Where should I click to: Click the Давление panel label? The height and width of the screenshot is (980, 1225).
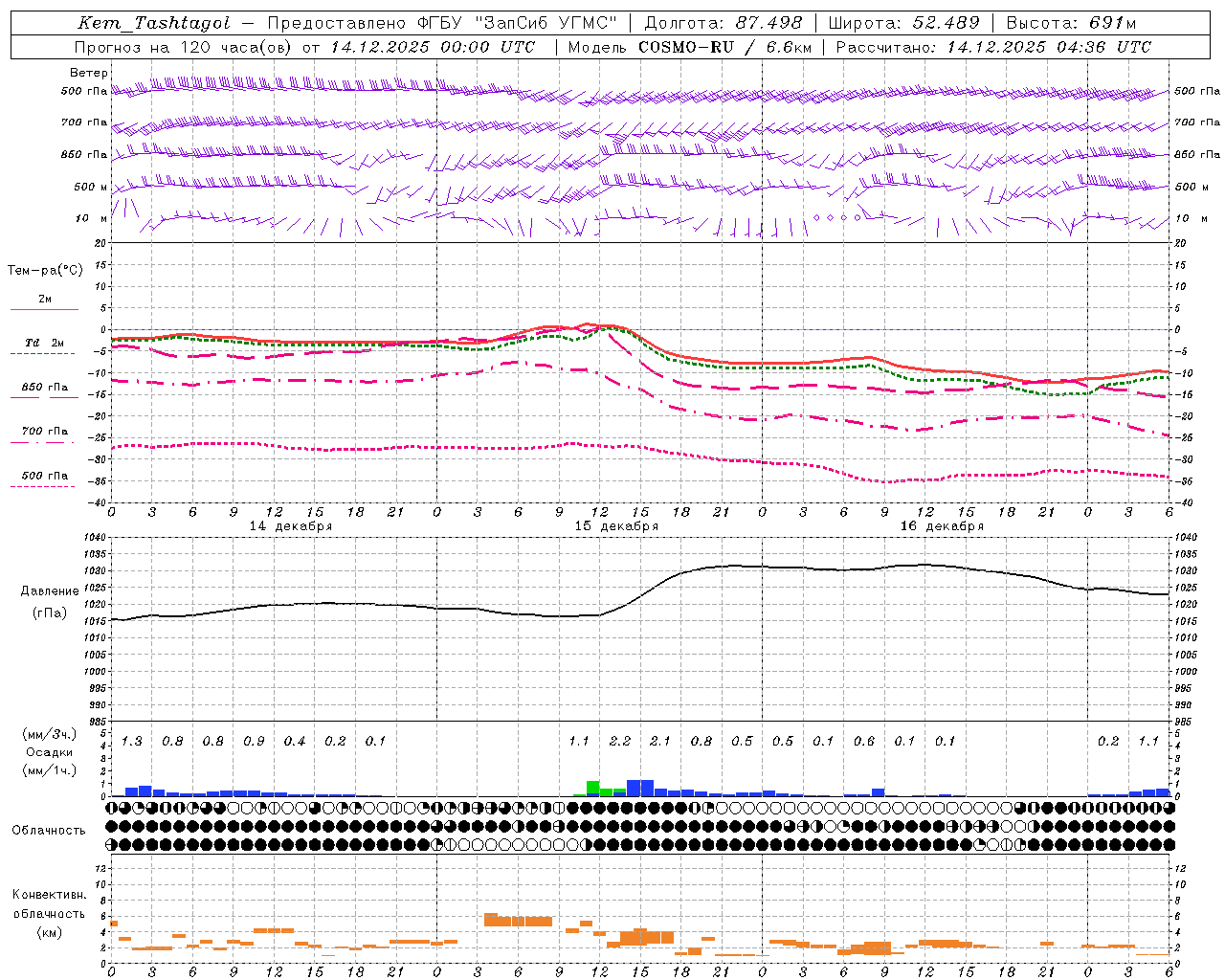point(50,591)
